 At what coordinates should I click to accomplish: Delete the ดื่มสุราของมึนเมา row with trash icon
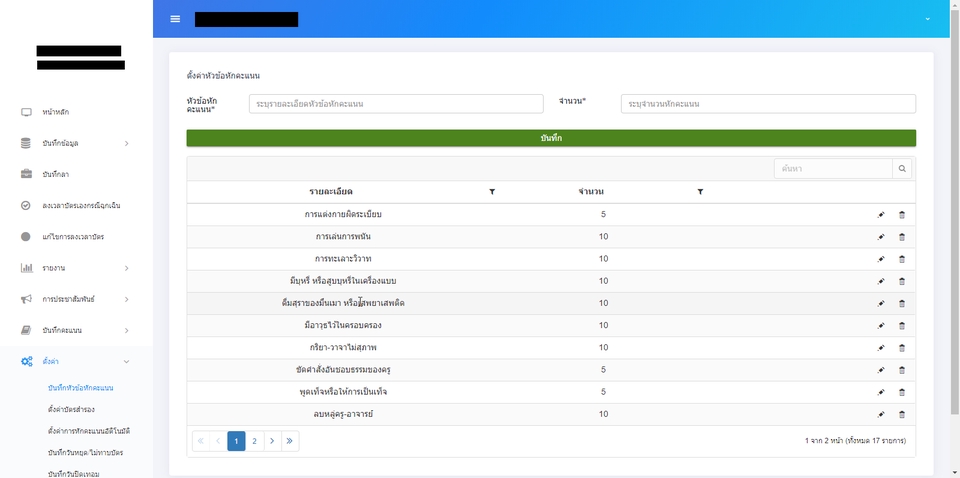tap(902, 304)
